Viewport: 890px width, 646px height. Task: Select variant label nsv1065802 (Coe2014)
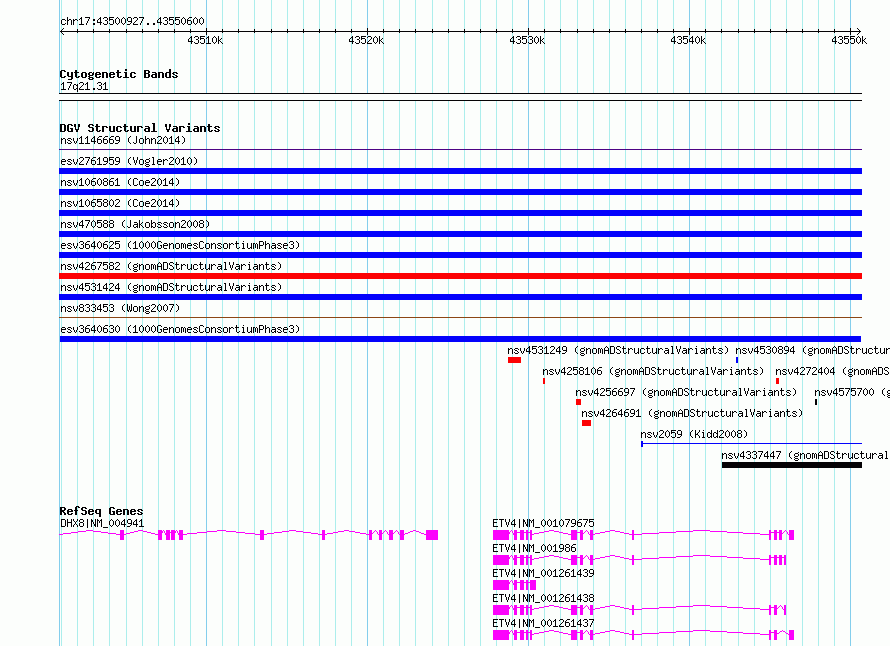[x=120, y=203]
